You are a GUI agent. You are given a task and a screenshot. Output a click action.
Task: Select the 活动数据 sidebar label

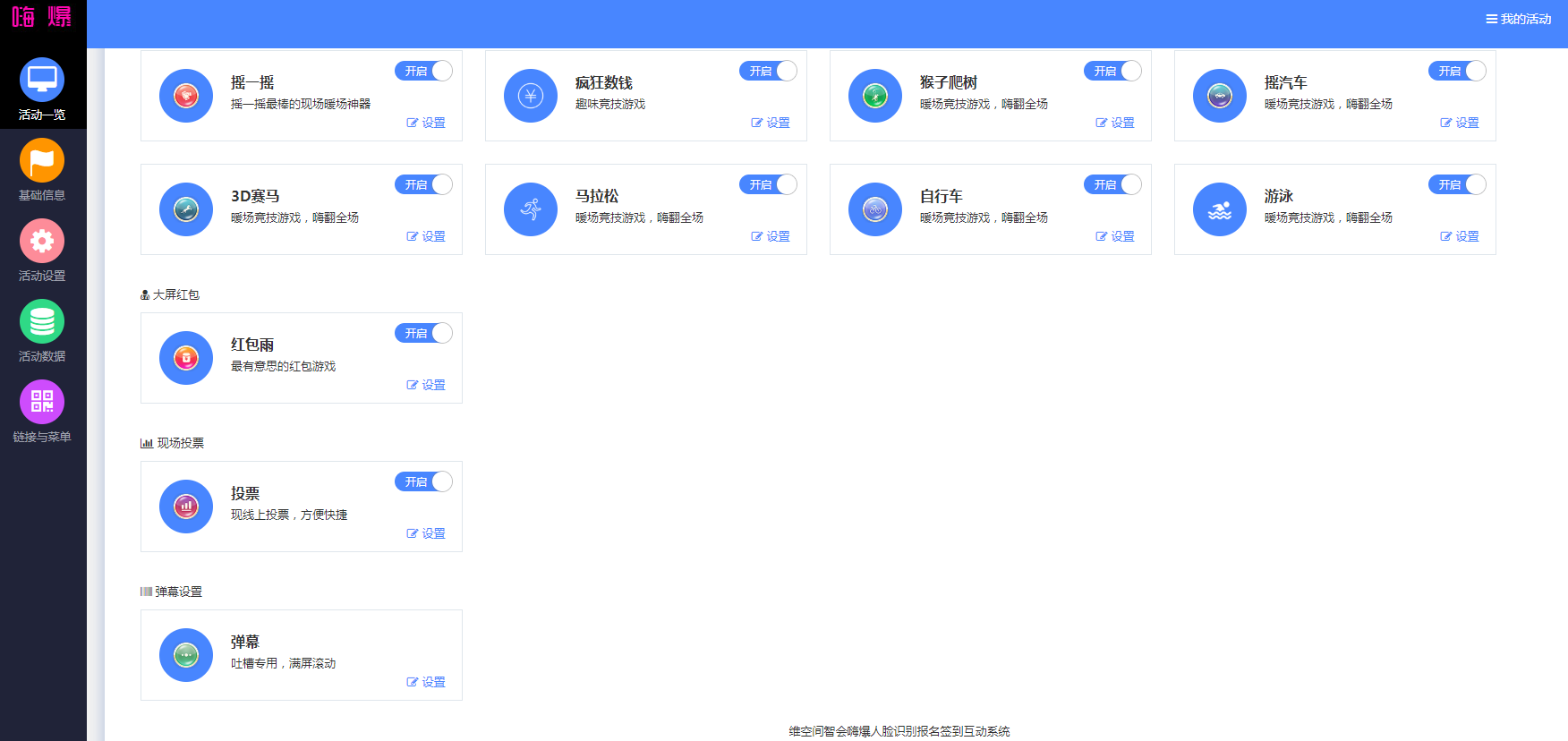pyautogui.click(x=42, y=356)
